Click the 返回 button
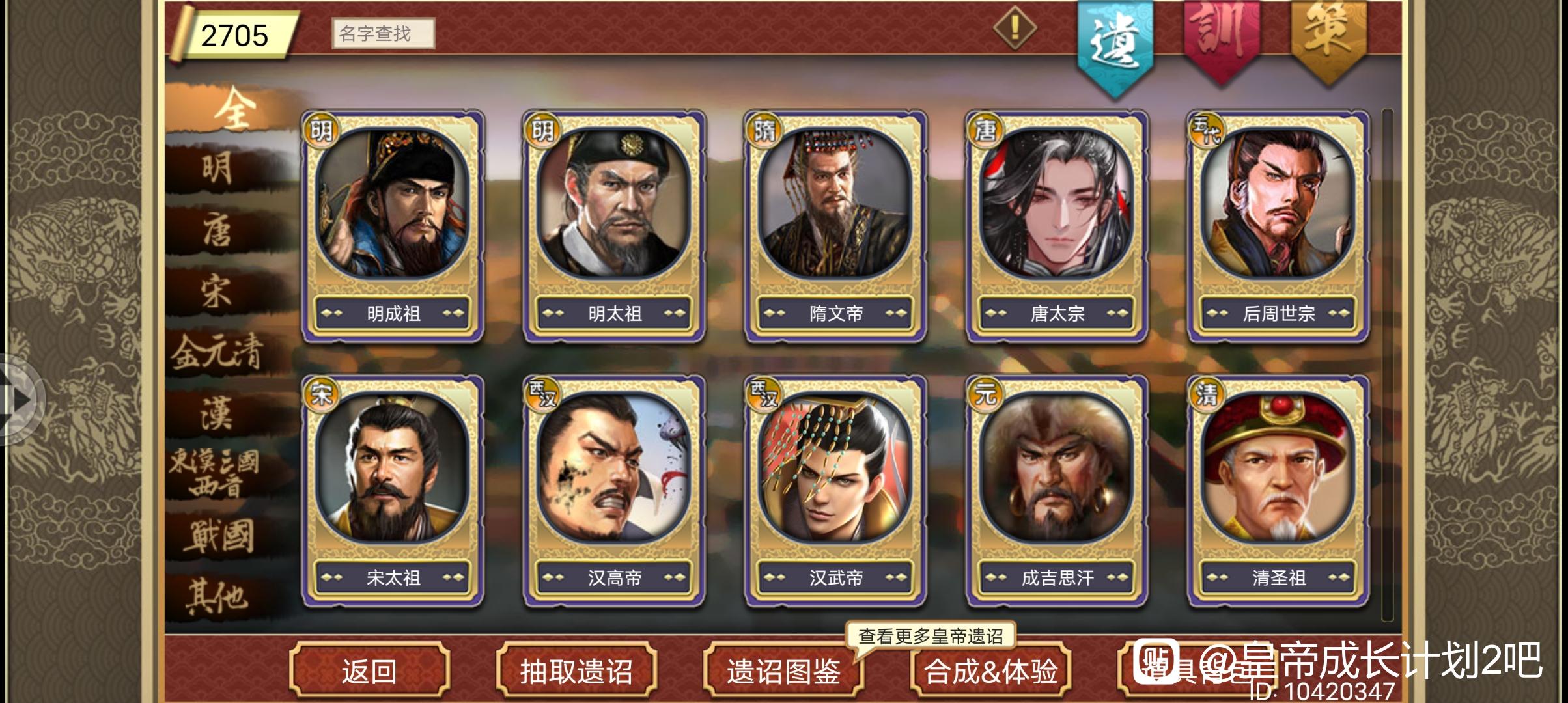The width and height of the screenshot is (1568, 703). pos(369,671)
